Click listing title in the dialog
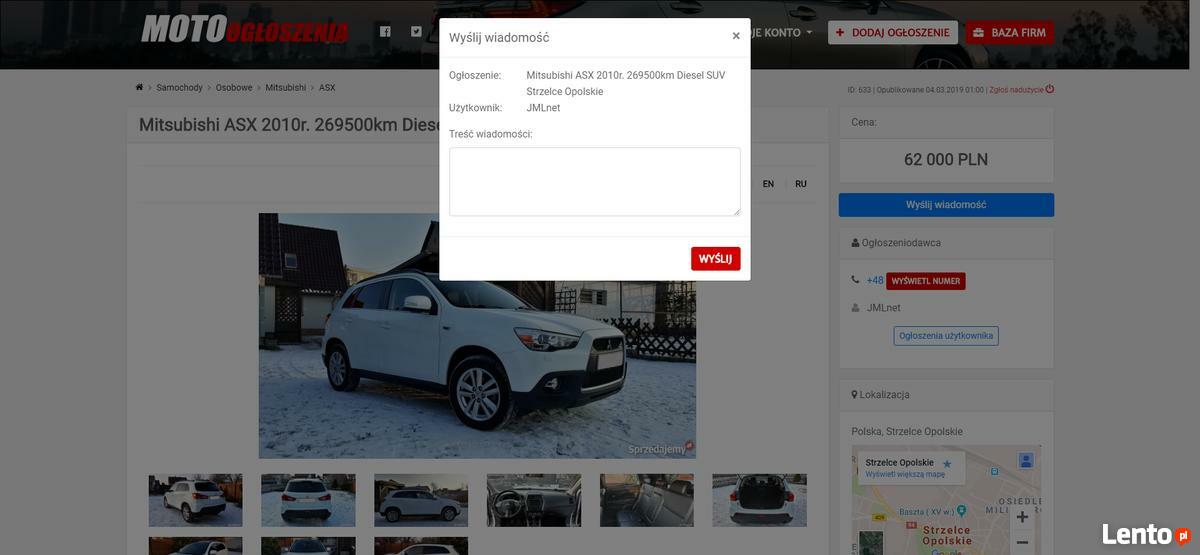1200x555 pixels. click(626, 83)
